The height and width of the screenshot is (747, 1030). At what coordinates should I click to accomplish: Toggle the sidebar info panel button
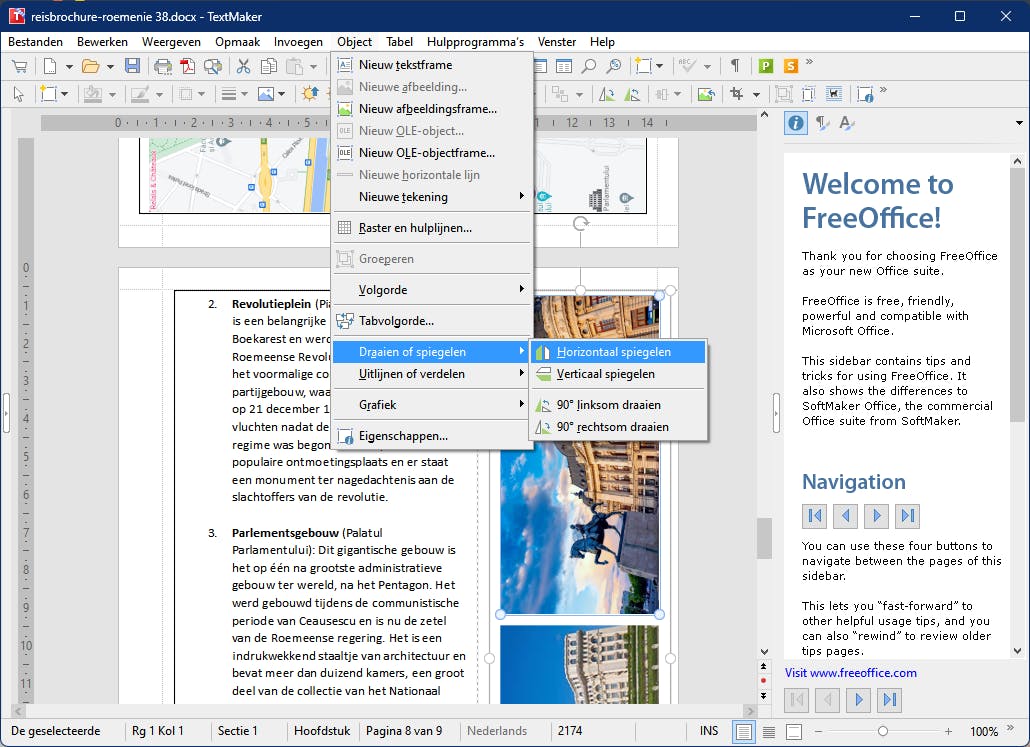(796, 123)
